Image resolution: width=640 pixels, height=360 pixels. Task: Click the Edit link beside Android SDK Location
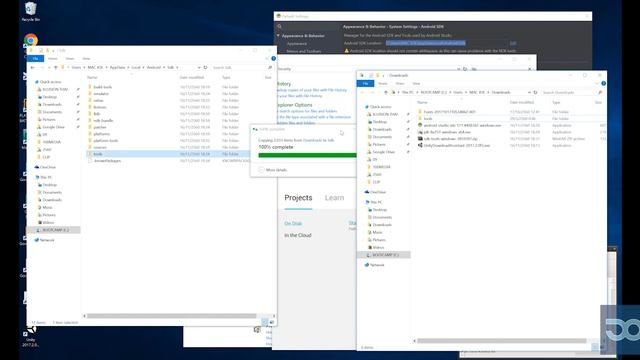coord(513,43)
